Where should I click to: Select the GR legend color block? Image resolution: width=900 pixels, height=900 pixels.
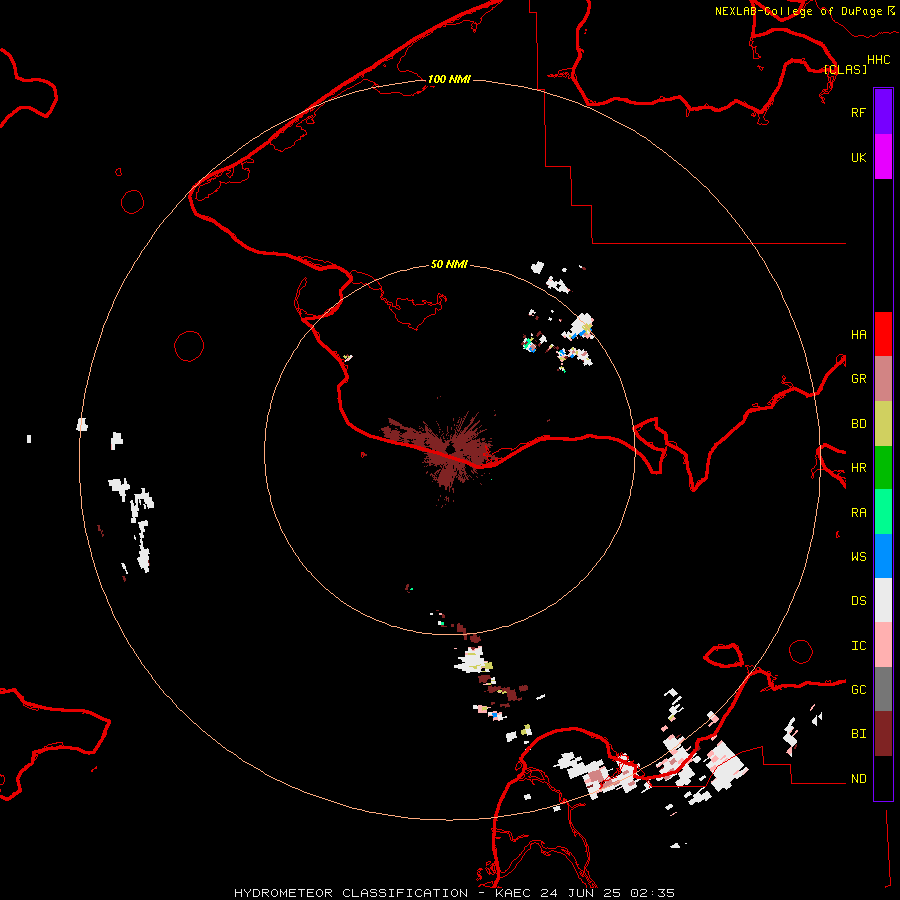tap(883, 379)
